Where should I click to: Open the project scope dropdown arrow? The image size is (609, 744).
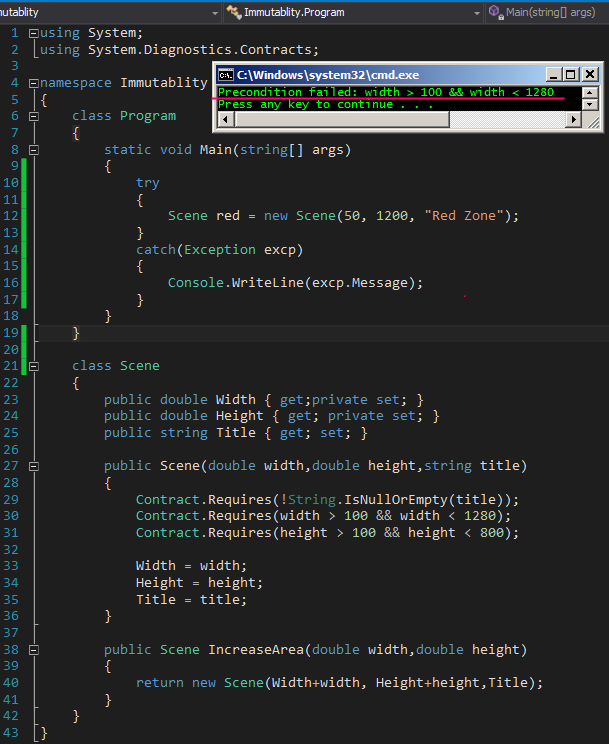[x=215, y=13]
